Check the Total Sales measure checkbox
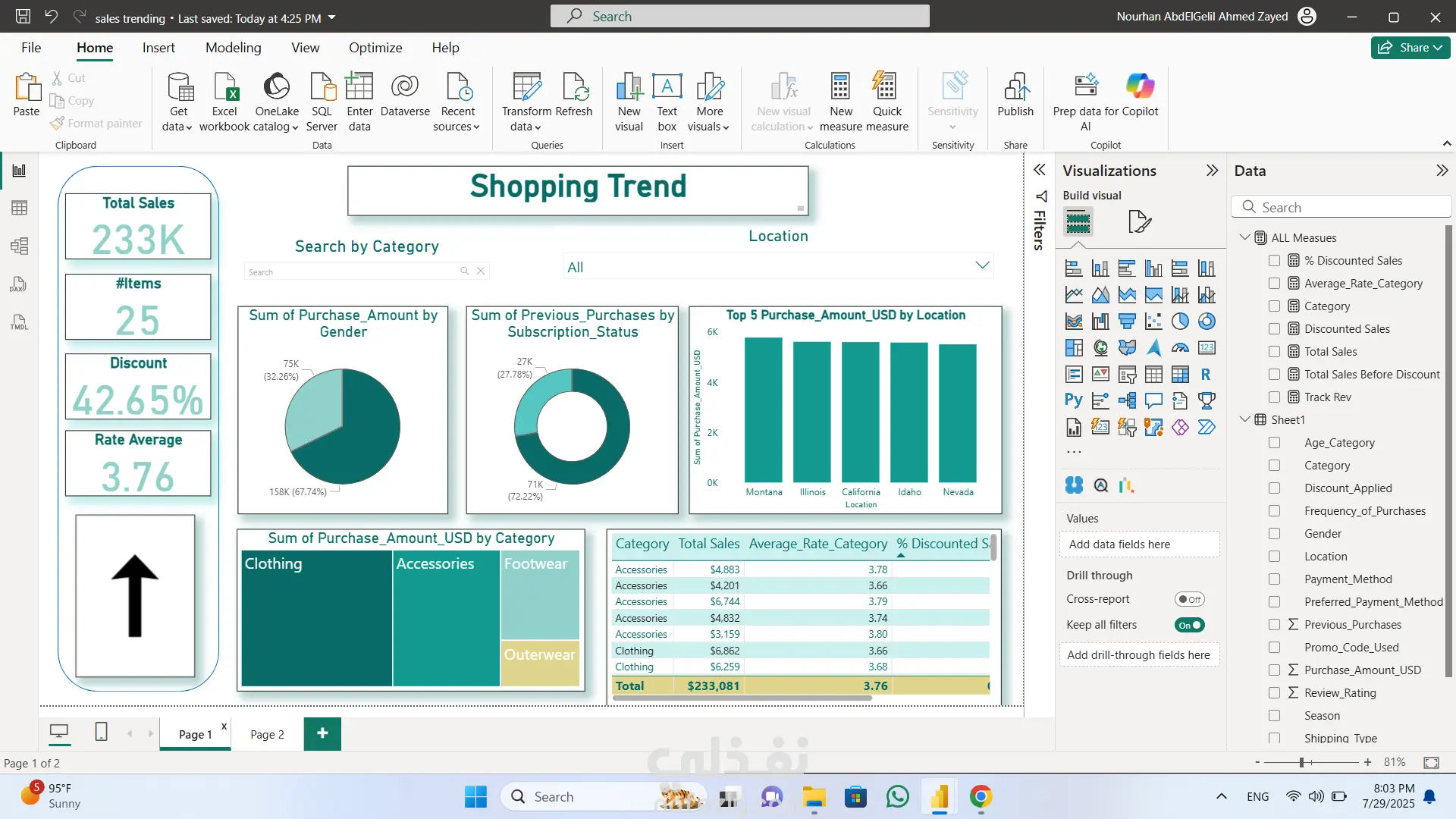 (x=1274, y=352)
